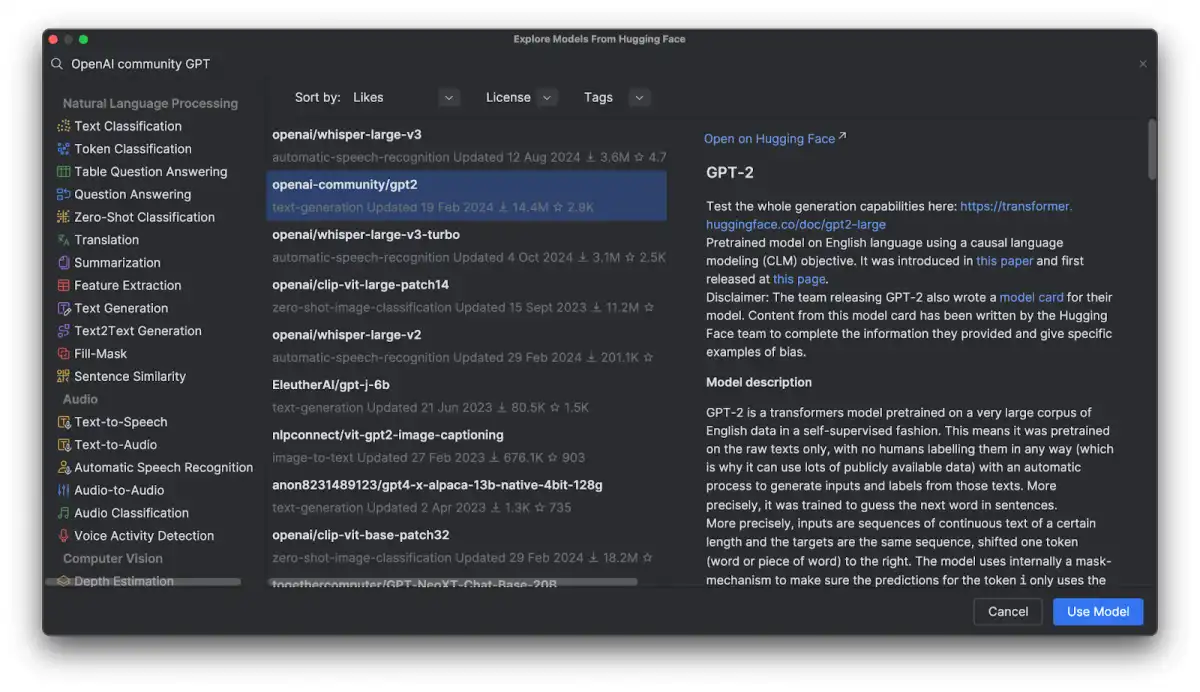Click the external-link arrow beside Open on Hugging Face
The height and width of the screenshot is (692, 1200).
tap(842, 137)
